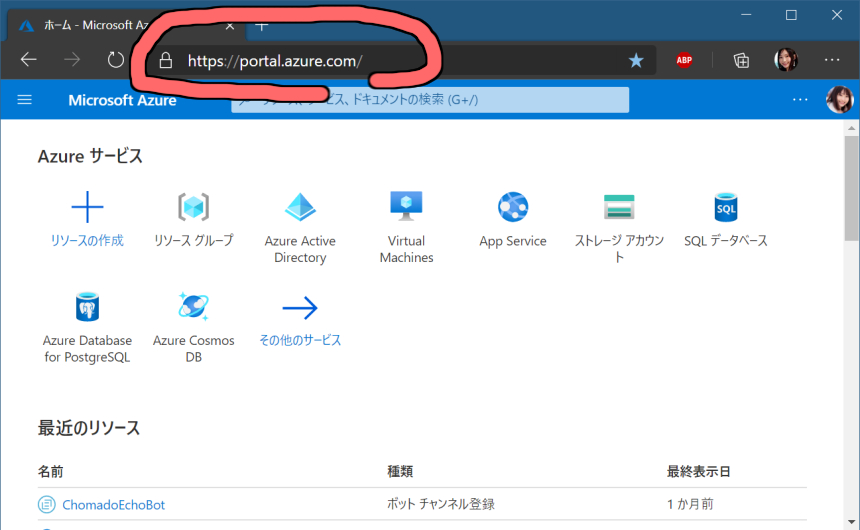Open the Collections icon in browser toolbar
Viewport: 860px width, 530px height.
(x=741, y=60)
